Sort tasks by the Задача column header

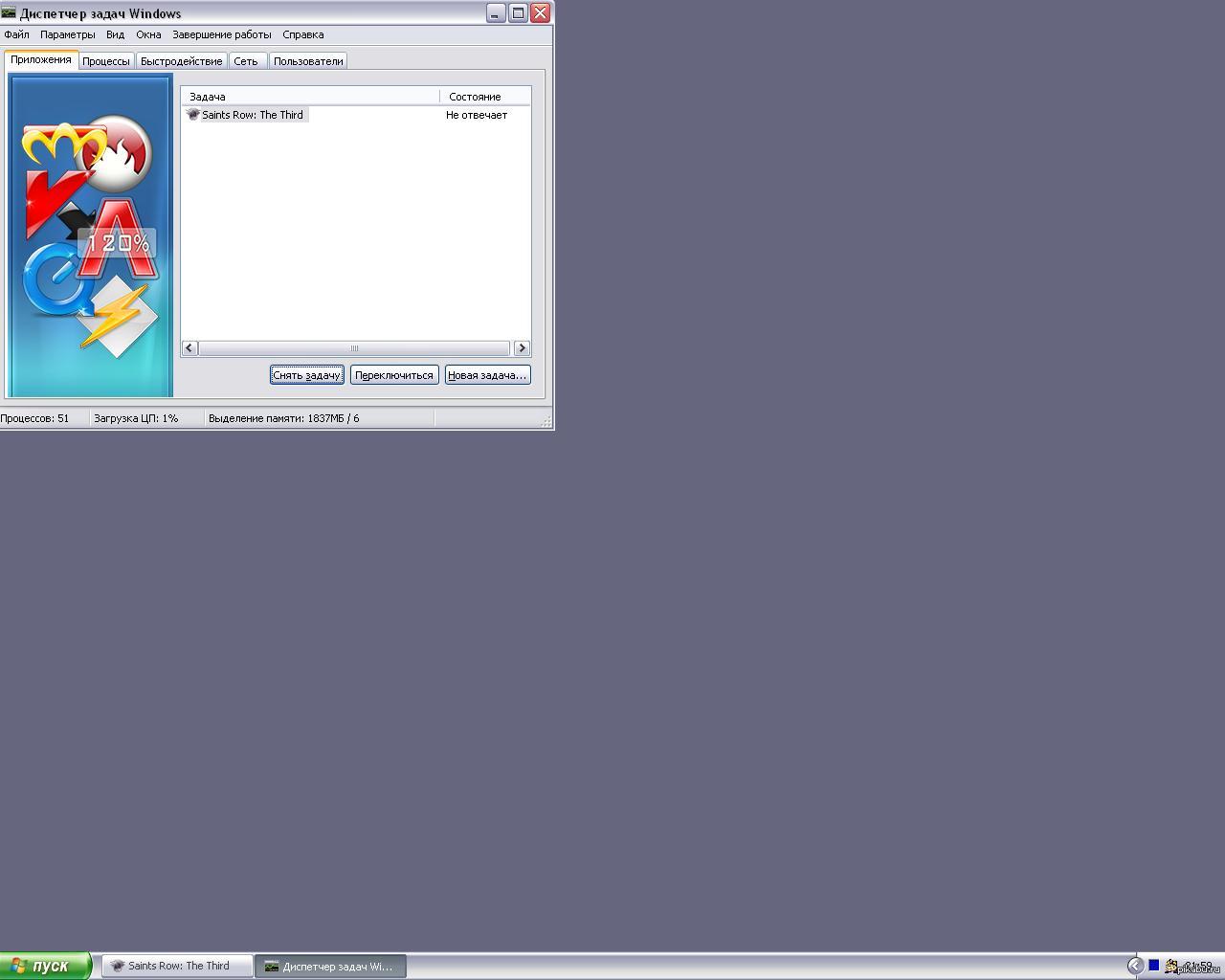click(310, 97)
